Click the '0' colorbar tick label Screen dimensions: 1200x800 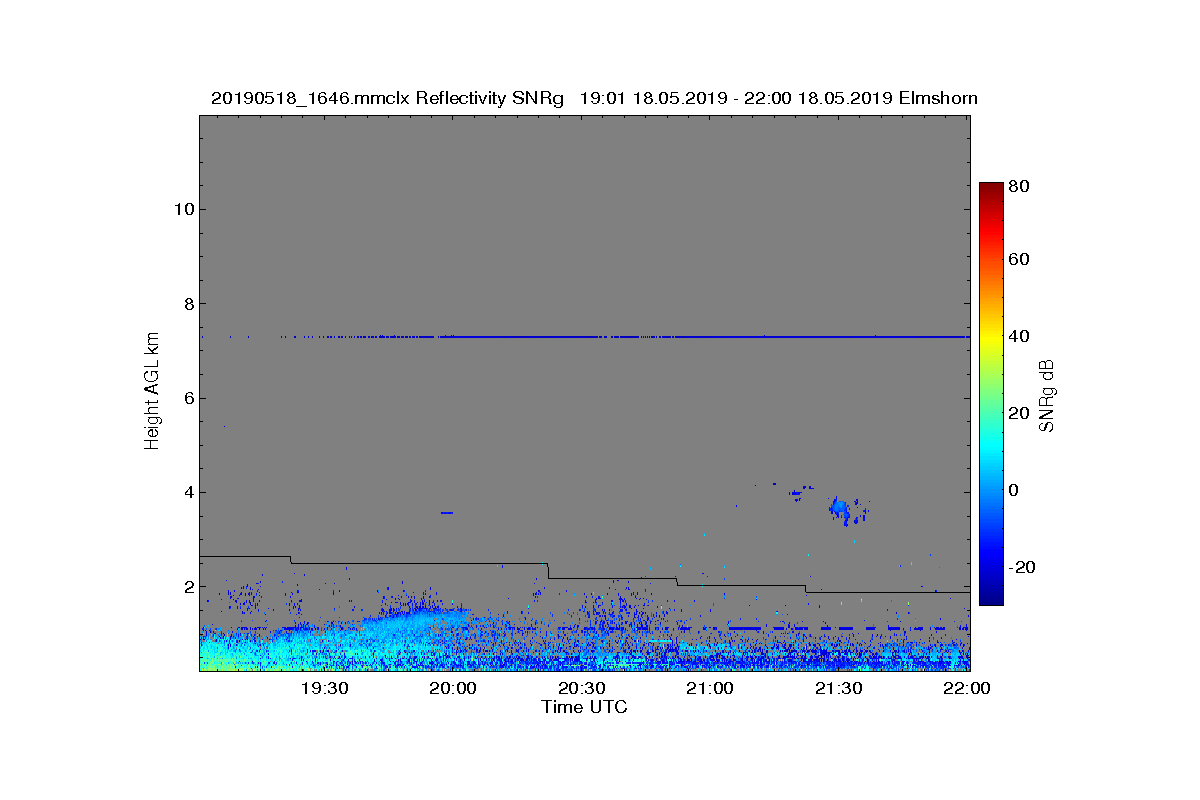[x=1016, y=491]
